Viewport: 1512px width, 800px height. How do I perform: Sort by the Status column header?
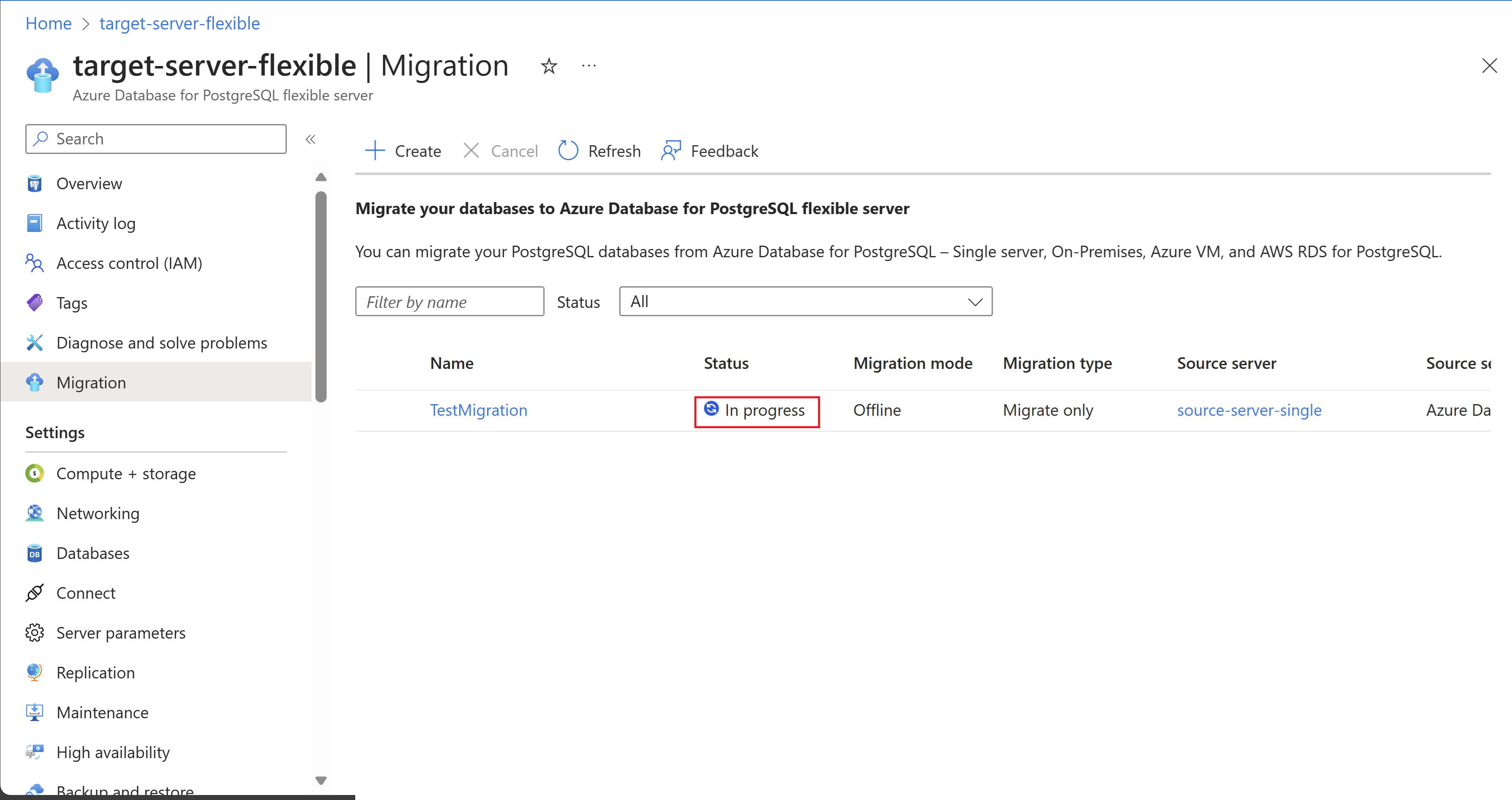(x=725, y=363)
